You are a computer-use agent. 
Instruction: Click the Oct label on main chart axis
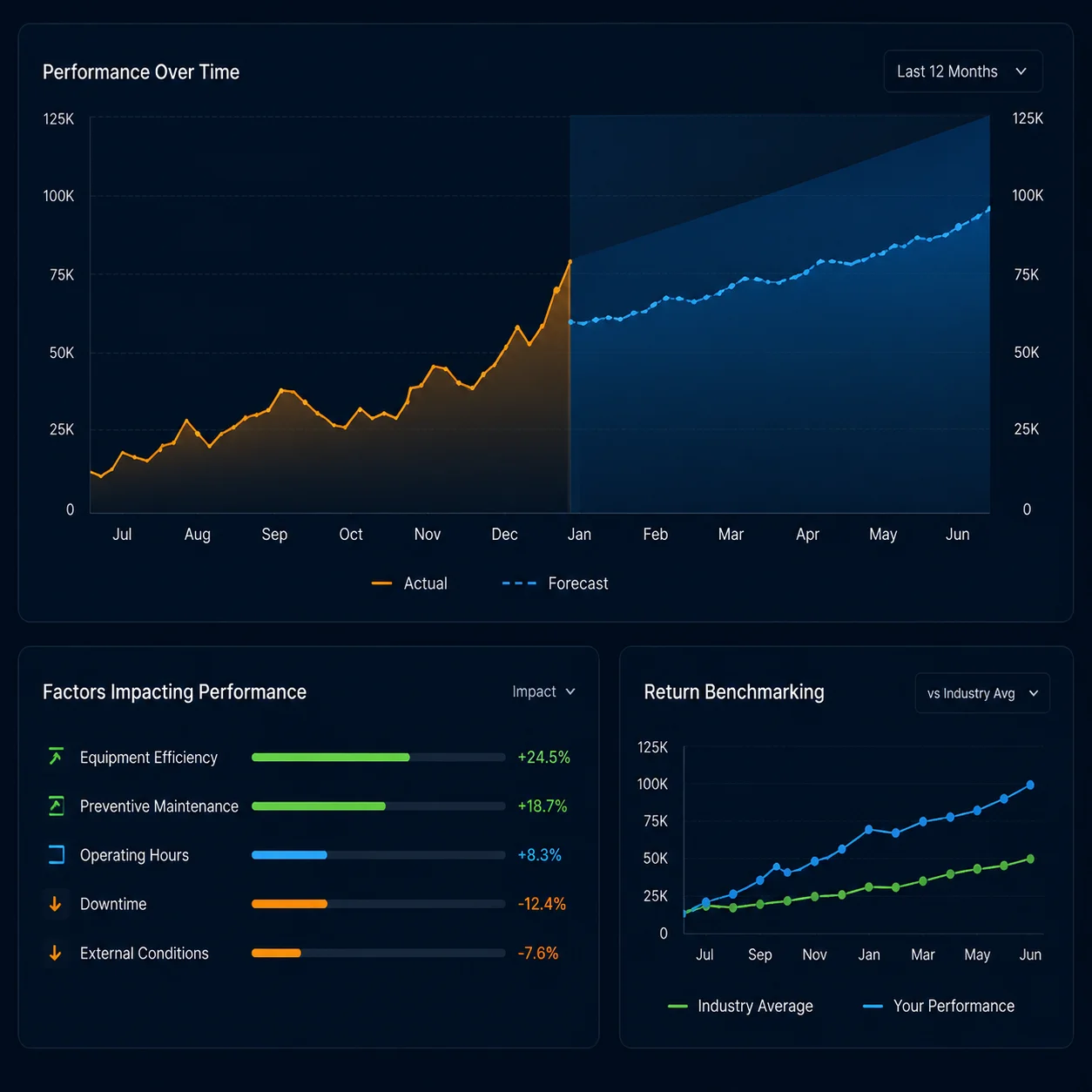351,534
